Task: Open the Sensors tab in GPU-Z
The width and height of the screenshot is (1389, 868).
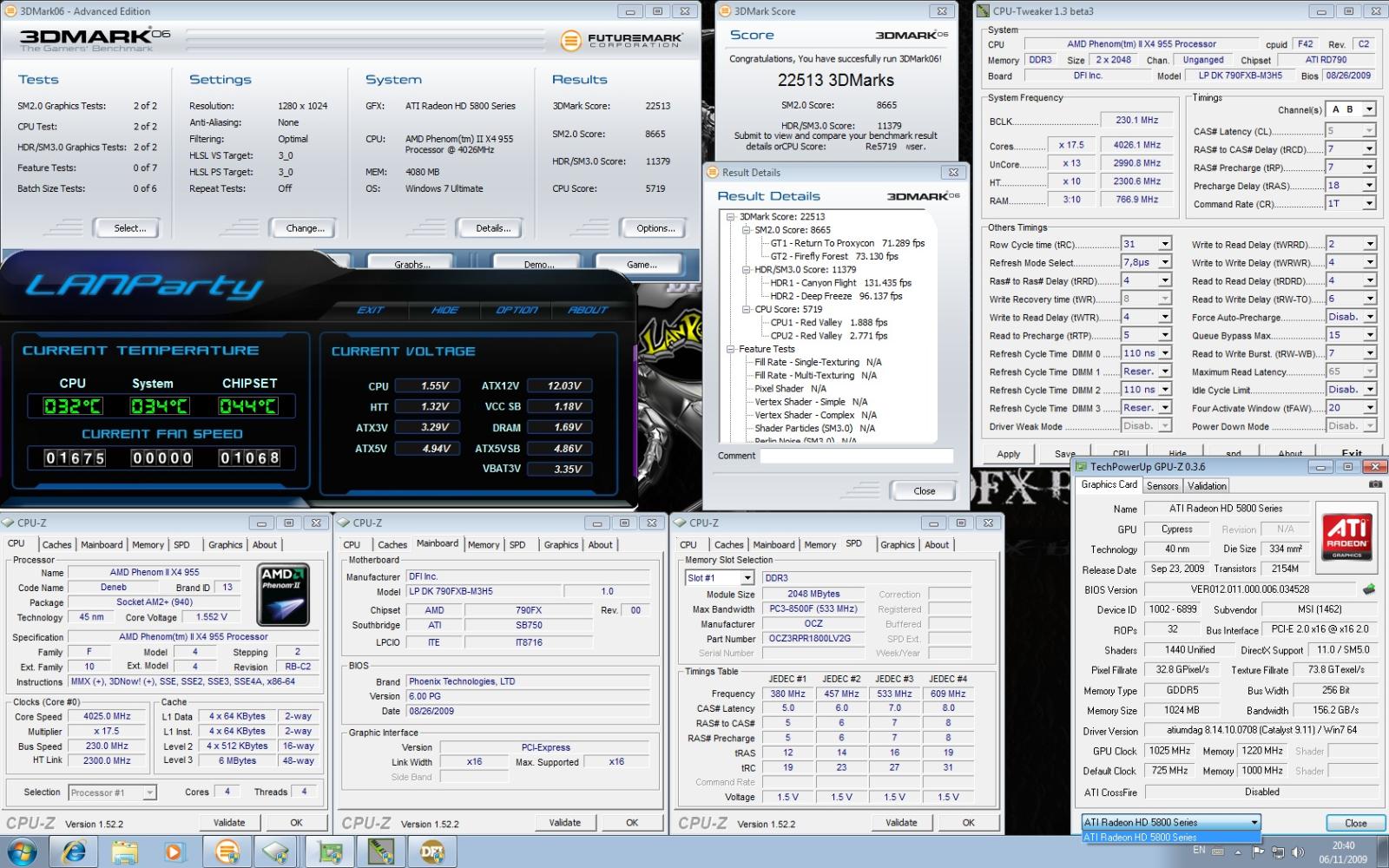Action: 1162,486
